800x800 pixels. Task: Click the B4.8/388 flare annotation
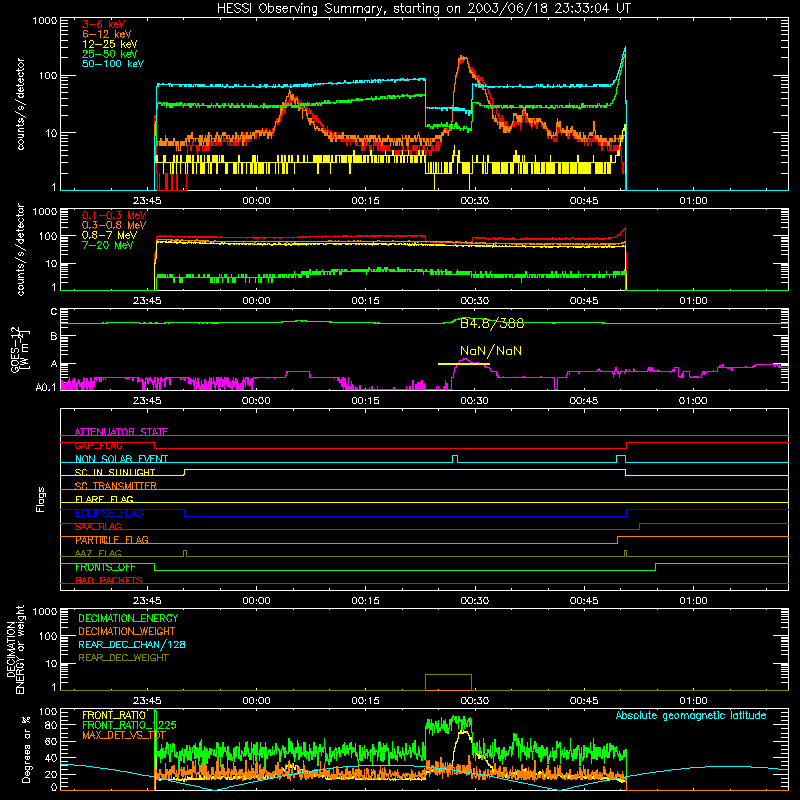491,323
